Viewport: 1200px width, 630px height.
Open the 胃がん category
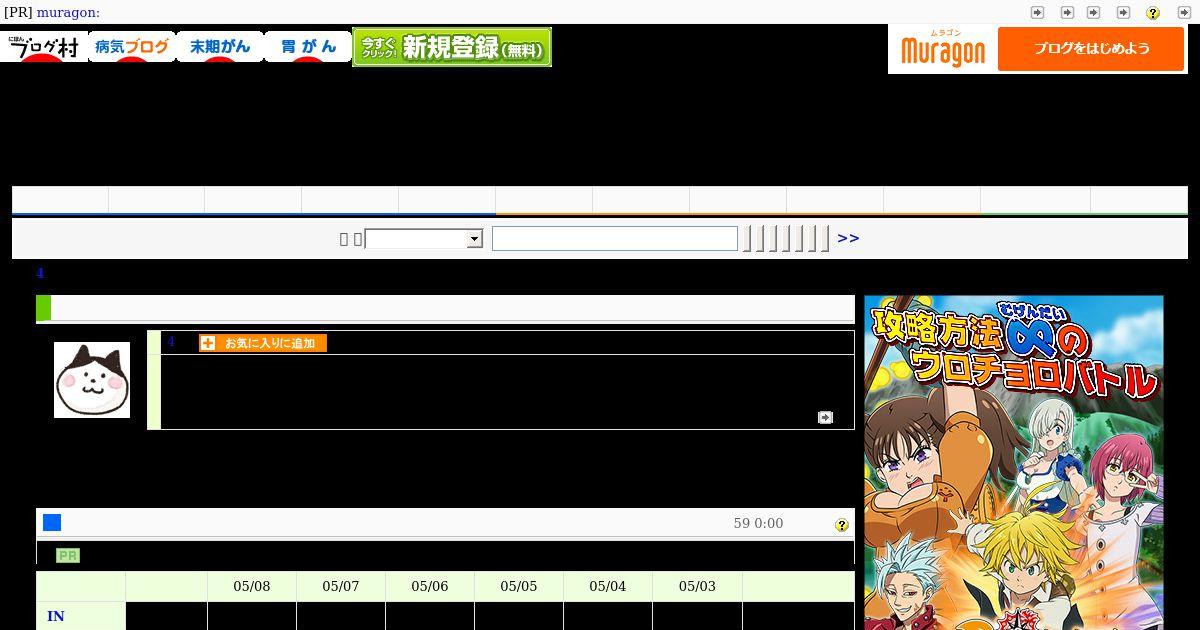[x=308, y=46]
